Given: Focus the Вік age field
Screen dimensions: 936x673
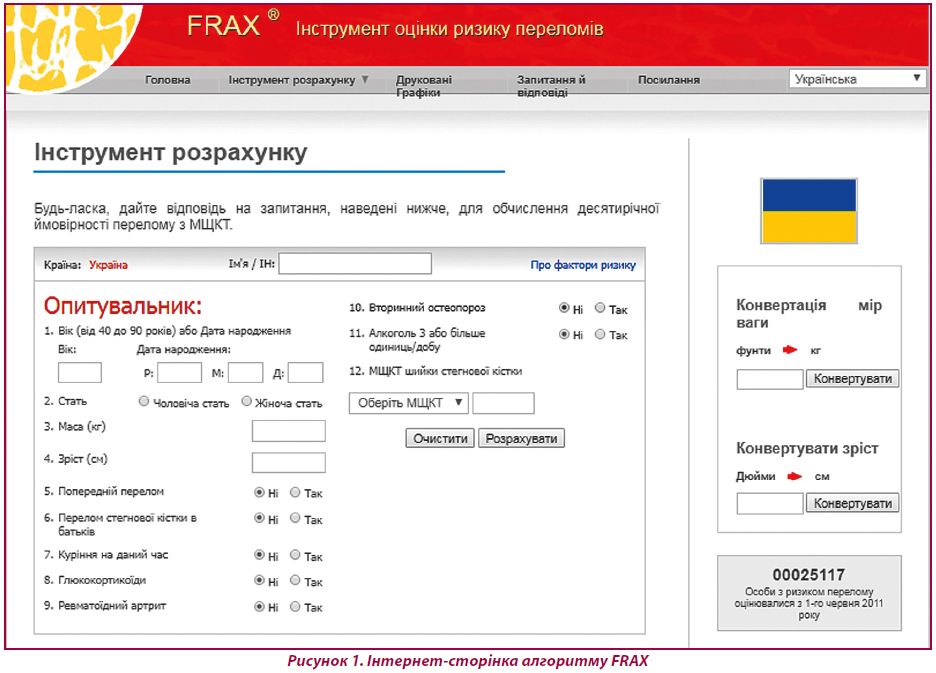Looking at the screenshot, I should pos(79,373).
